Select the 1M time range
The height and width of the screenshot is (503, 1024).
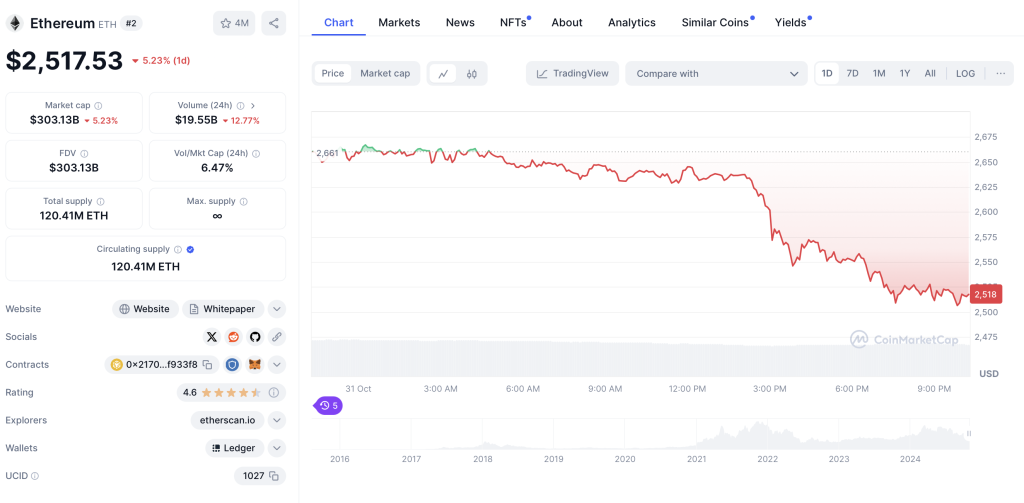879,74
